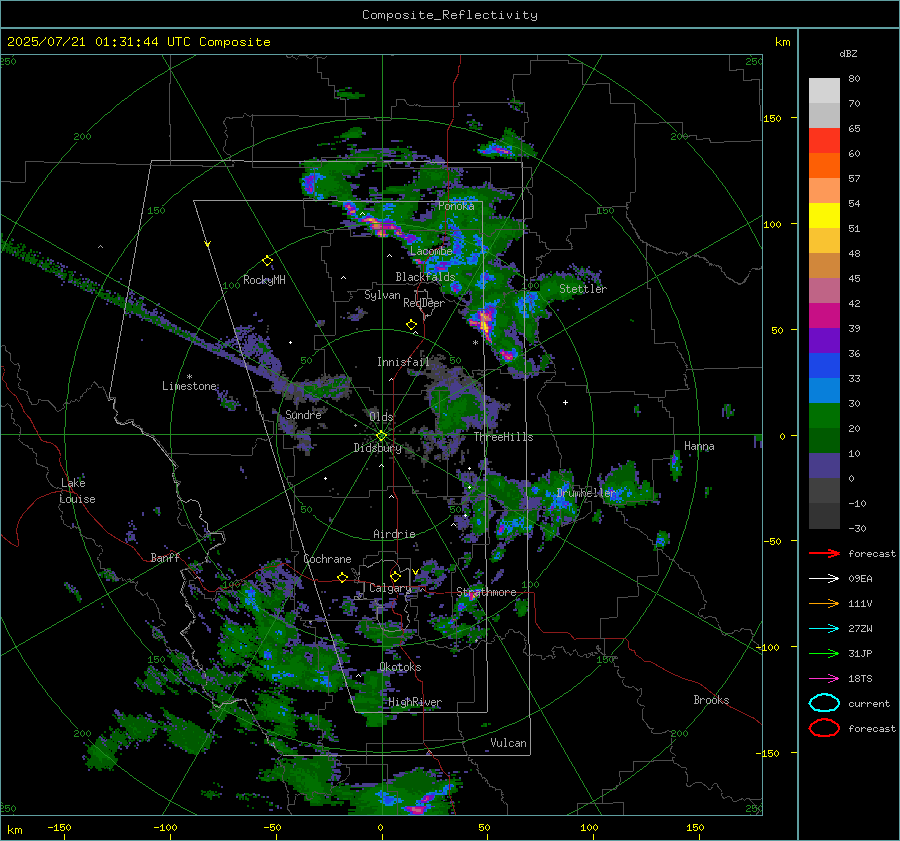
Task: Click the Olds city label
Action: coord(381,416)
